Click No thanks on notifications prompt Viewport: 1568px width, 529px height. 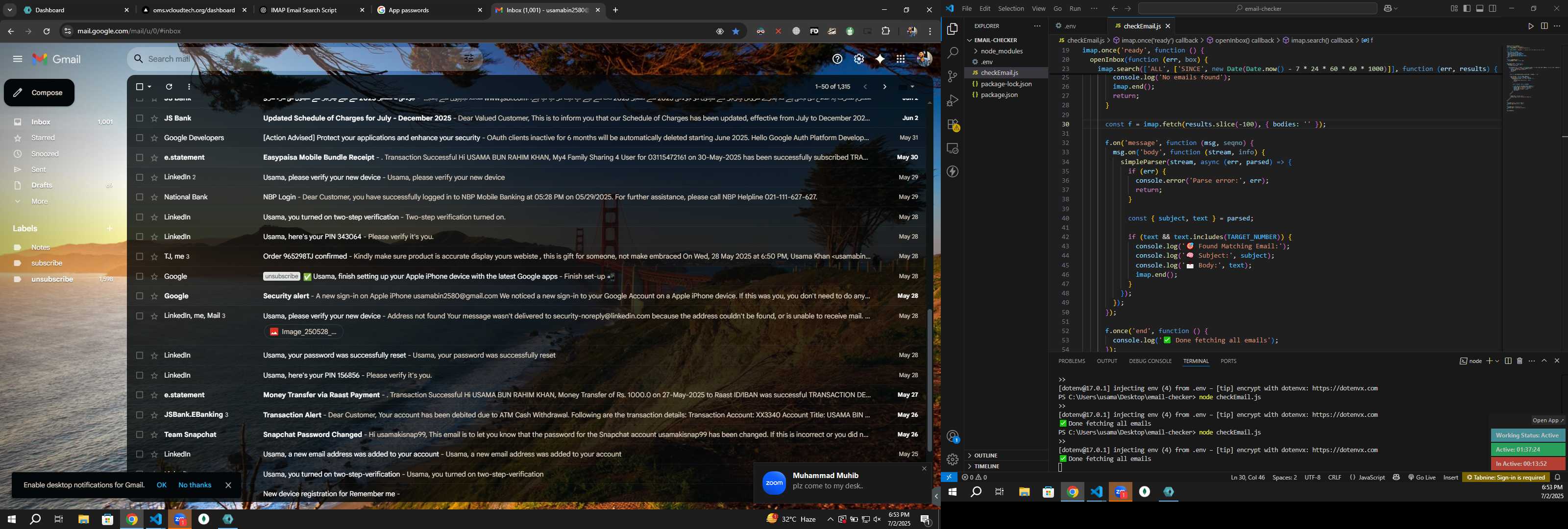coord(195,485)
